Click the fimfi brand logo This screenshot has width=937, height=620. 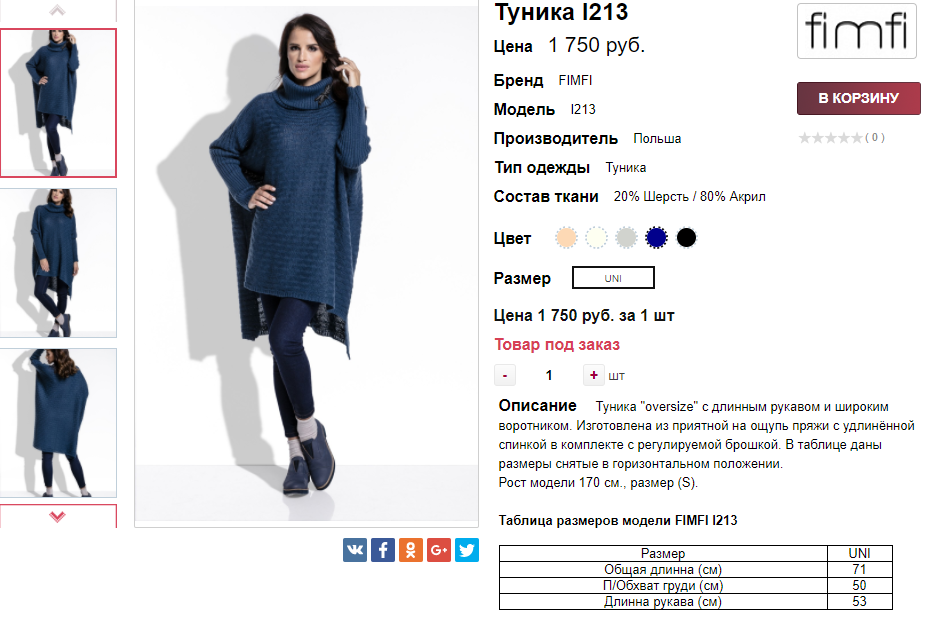[x=857, y=30]
